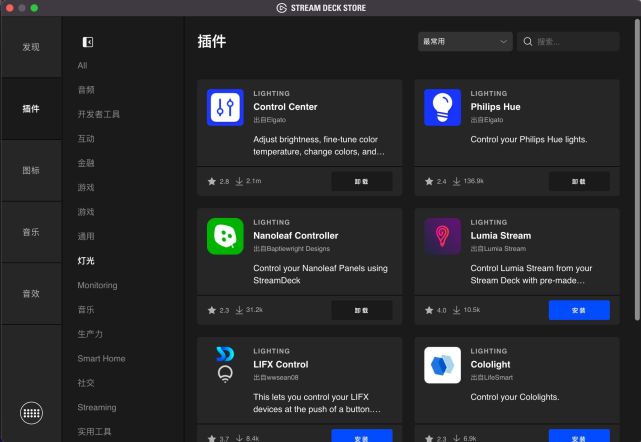641x442 pixels.
Task: Uninstall Nanoleaf Controller plugin
Action: point(362,310)
